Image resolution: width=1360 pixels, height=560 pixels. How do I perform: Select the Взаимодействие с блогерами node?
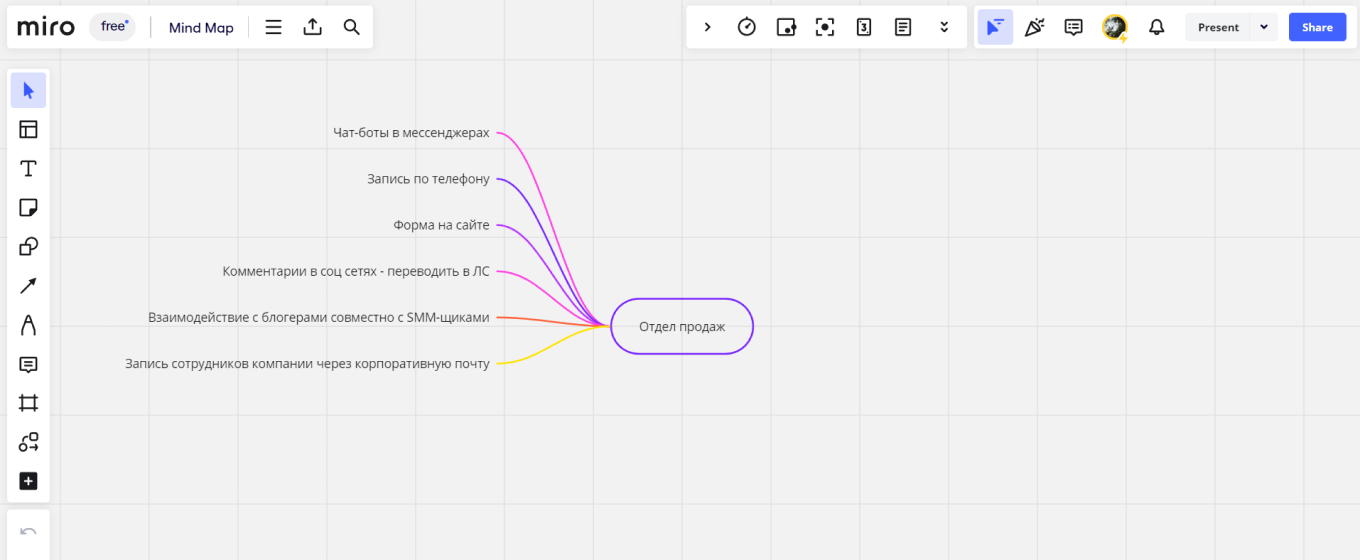[319, 317]
